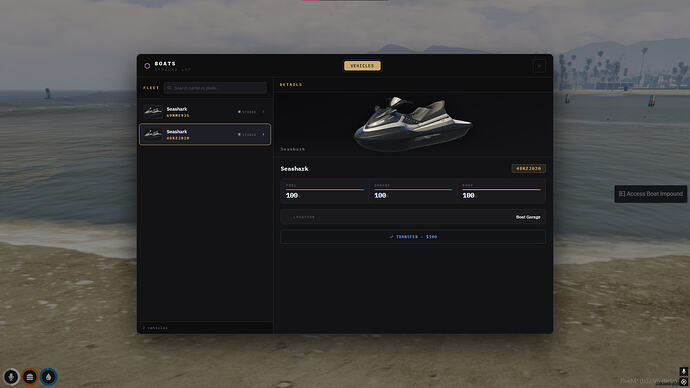Image resolution: width=690 pixels, height=388 pixels.
Task: Click the Fleet section label
Action: coord(151,88)
